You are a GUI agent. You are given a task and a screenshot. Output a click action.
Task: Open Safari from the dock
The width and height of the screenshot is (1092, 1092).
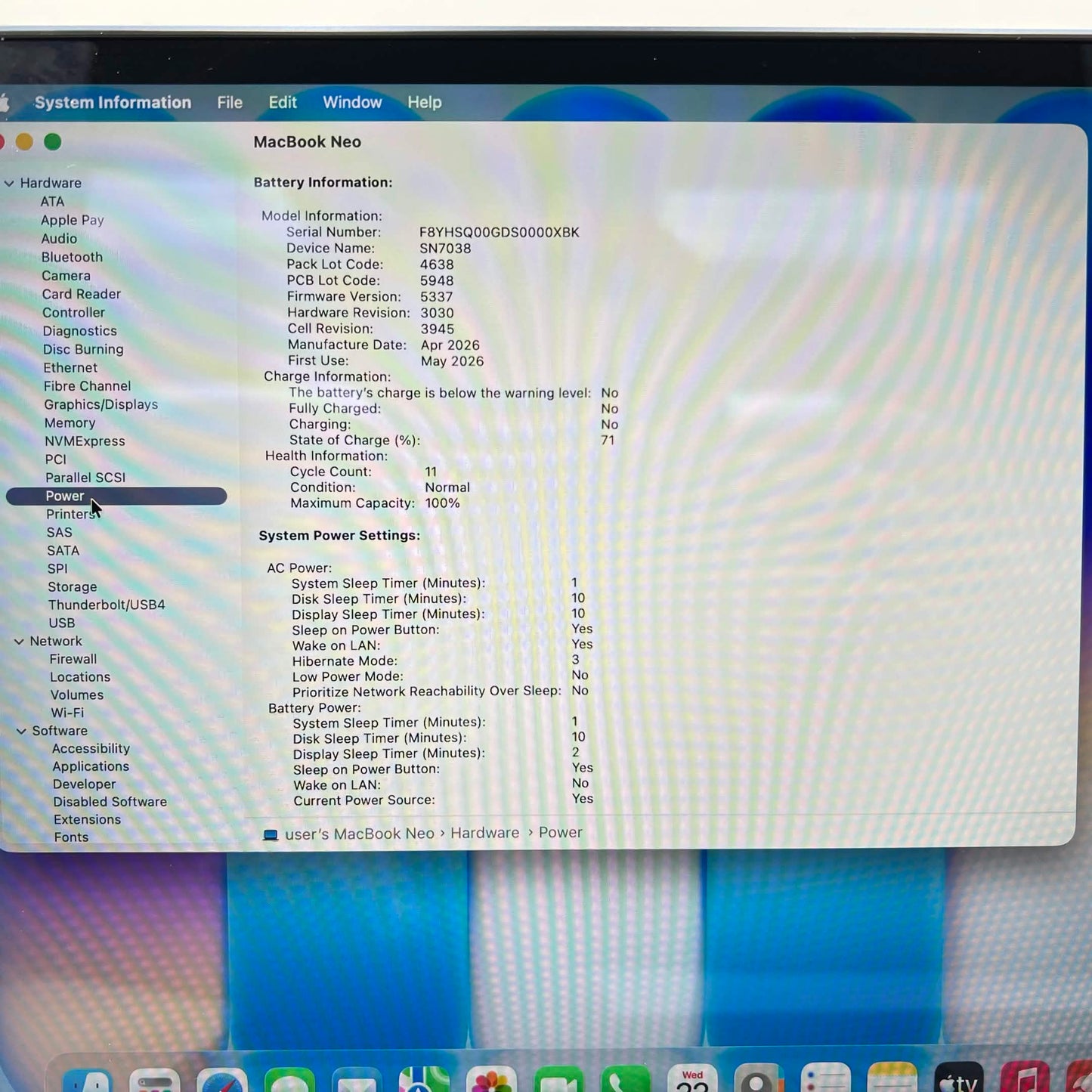pyautogui.click(x=222, y=1081)
